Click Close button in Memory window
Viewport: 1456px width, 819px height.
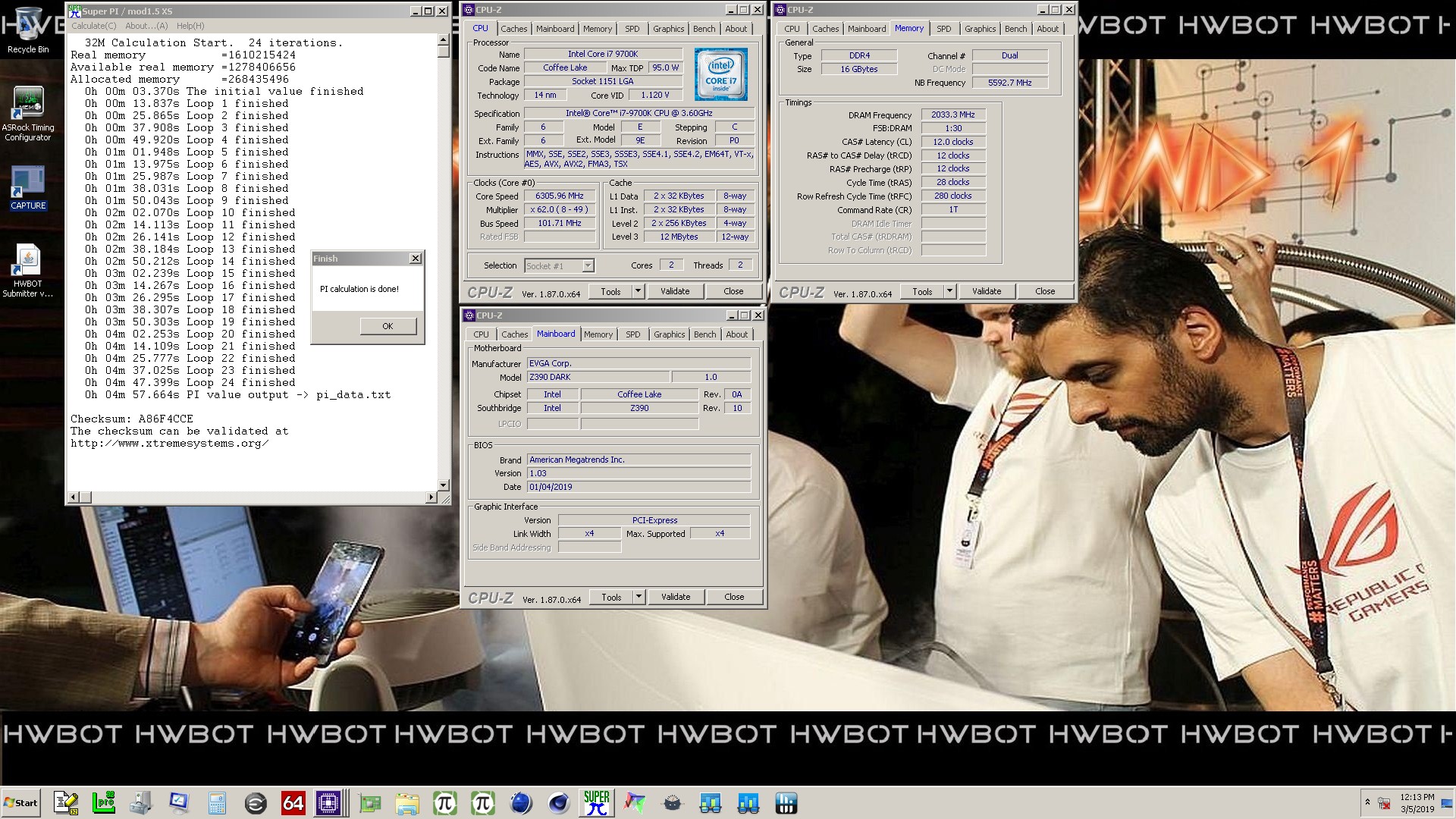(x=1045, y=291)
